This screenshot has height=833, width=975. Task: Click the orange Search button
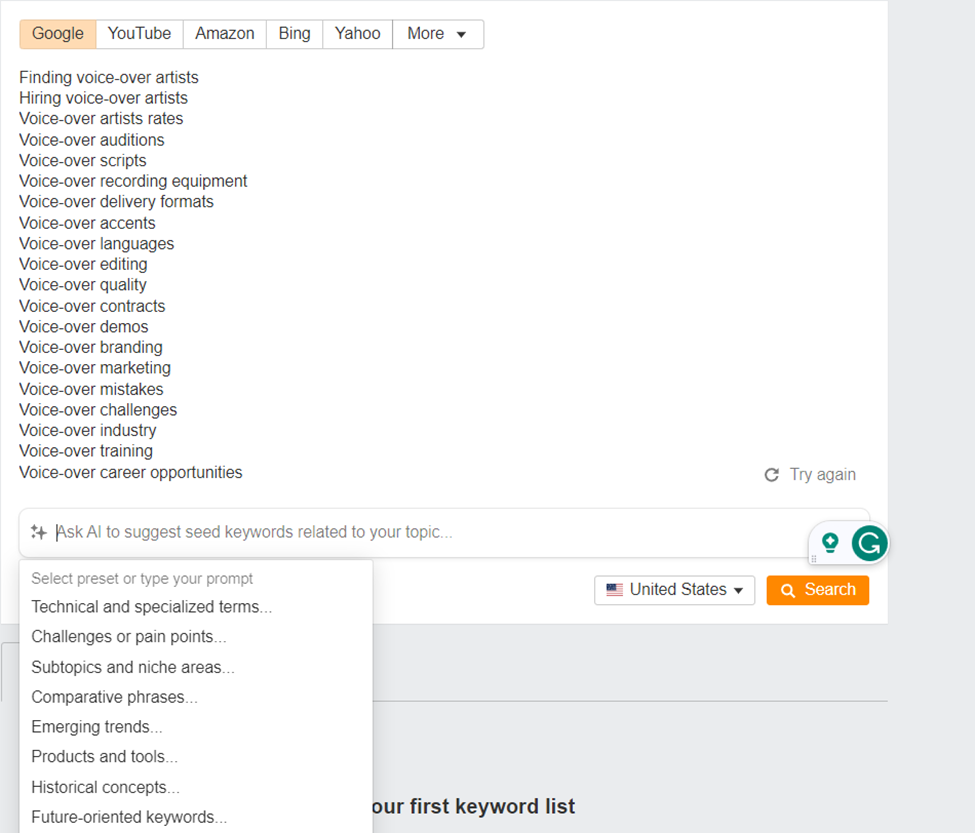click(818, 590)
